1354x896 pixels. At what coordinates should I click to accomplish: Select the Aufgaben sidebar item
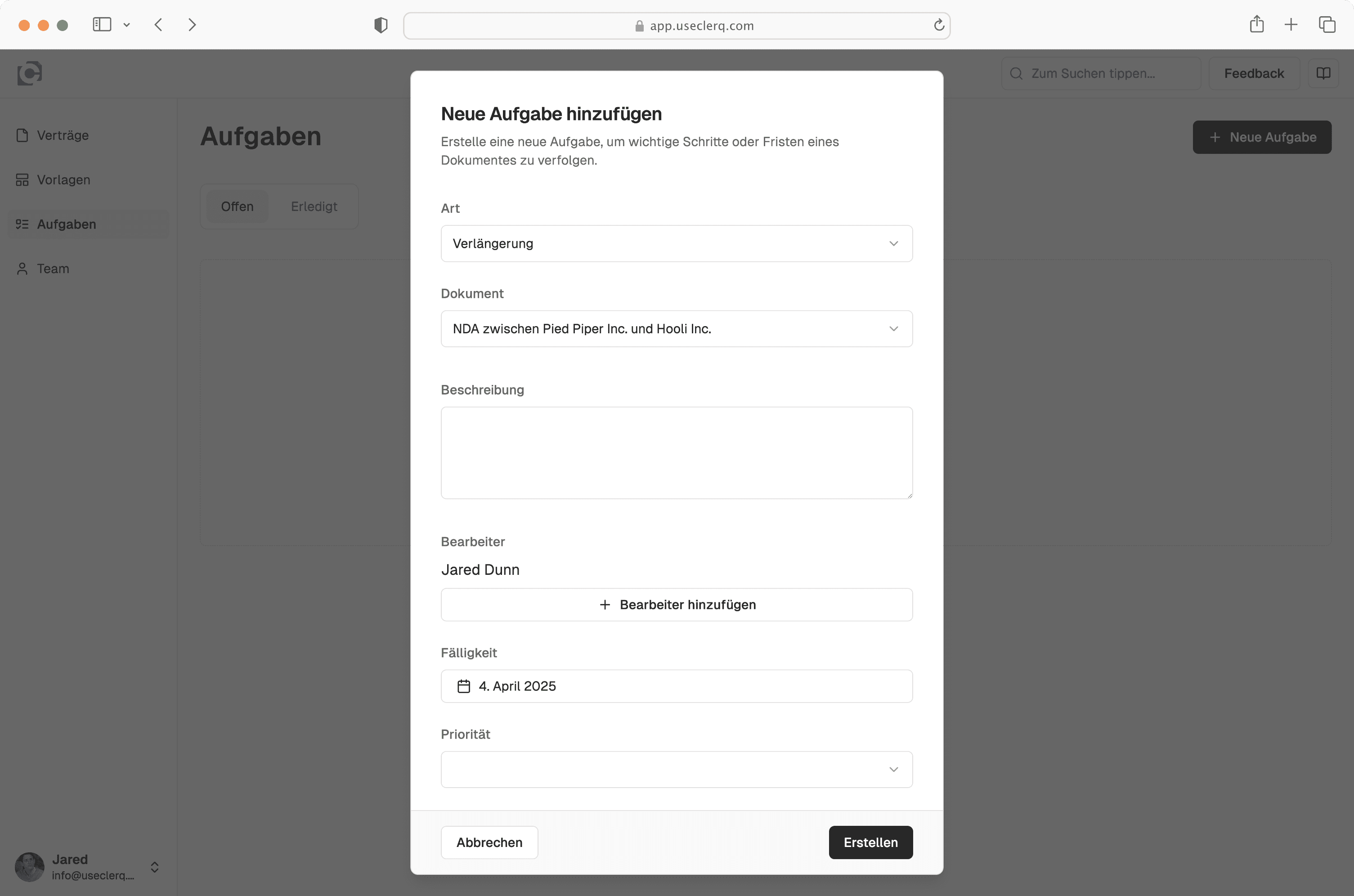coord(89,224)
